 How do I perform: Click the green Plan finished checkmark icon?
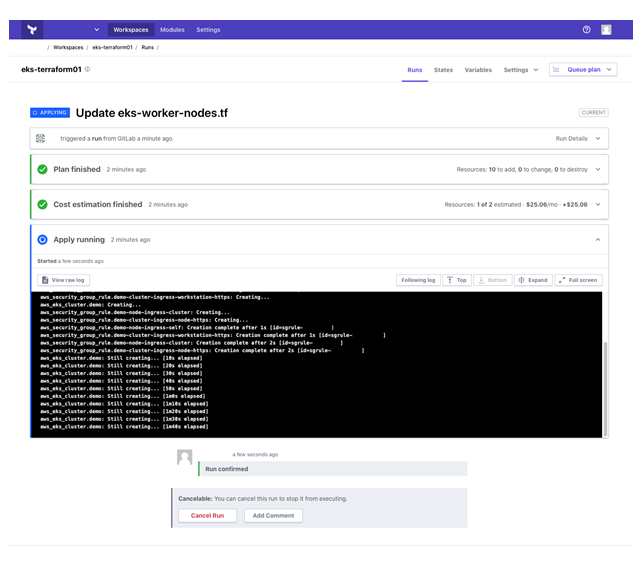pos(42,170)
